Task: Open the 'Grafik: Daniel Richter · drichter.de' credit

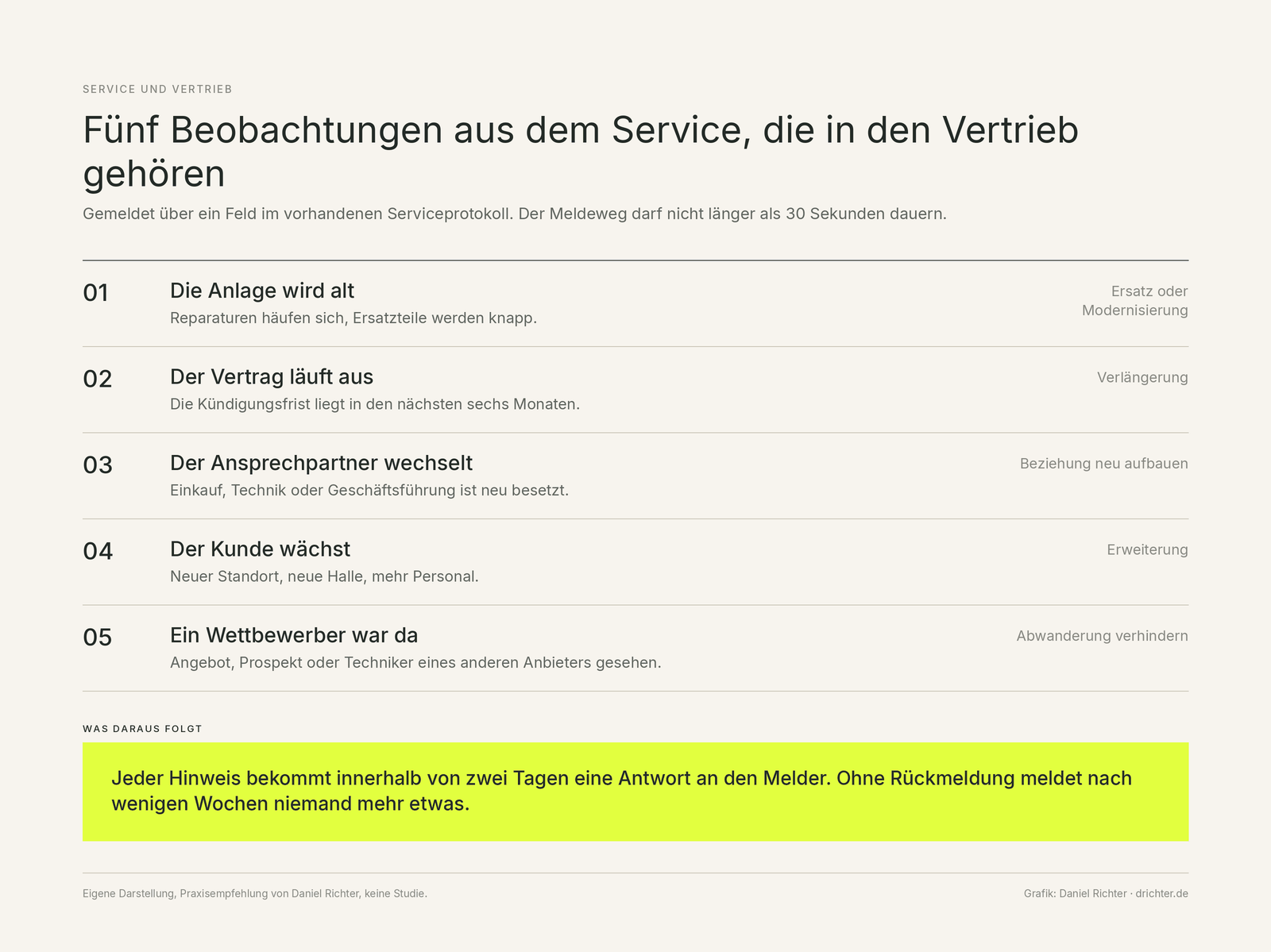Action: (x=1106, y=894)
